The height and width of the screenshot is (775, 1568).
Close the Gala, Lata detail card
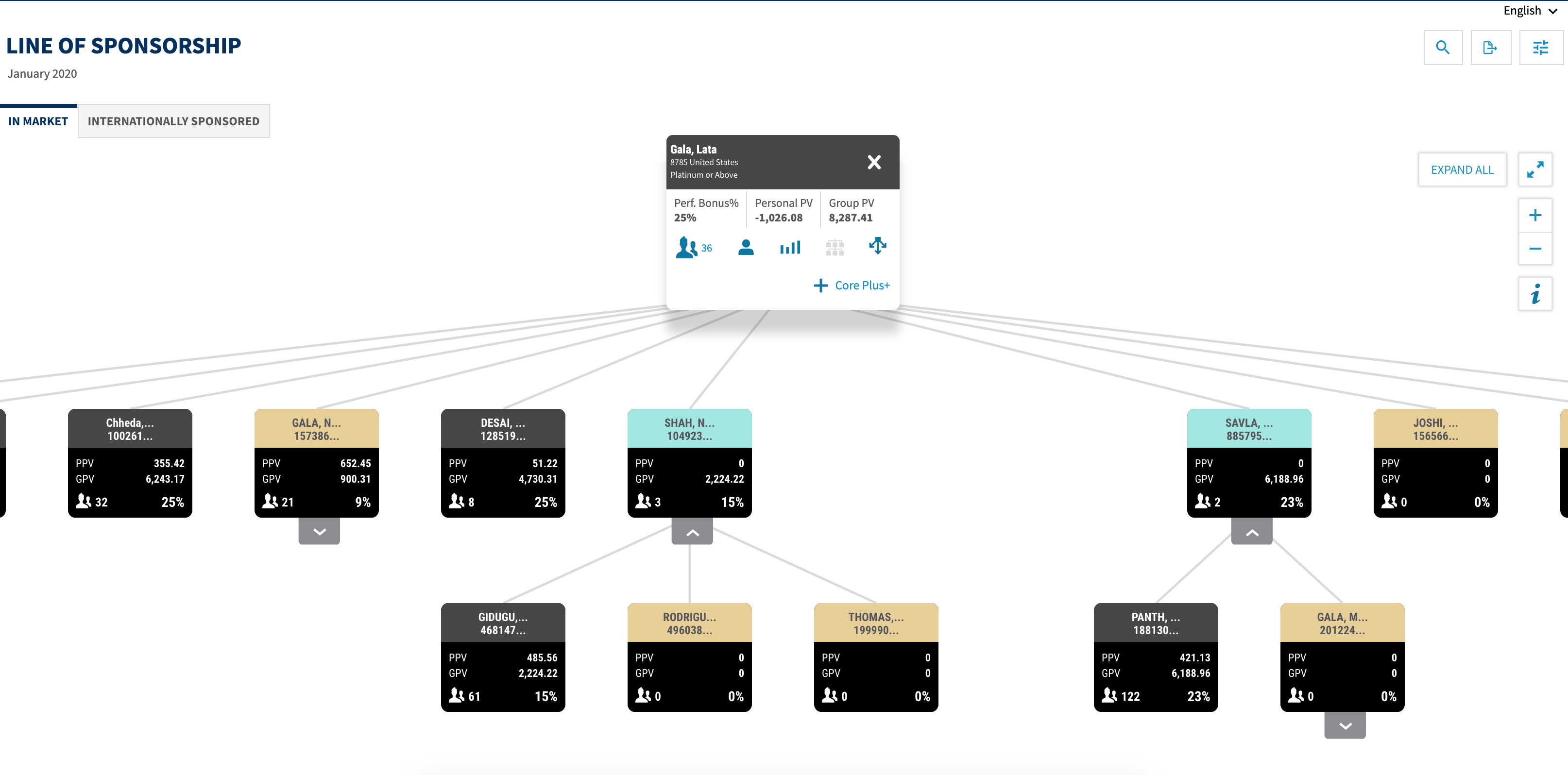point(873,162)
